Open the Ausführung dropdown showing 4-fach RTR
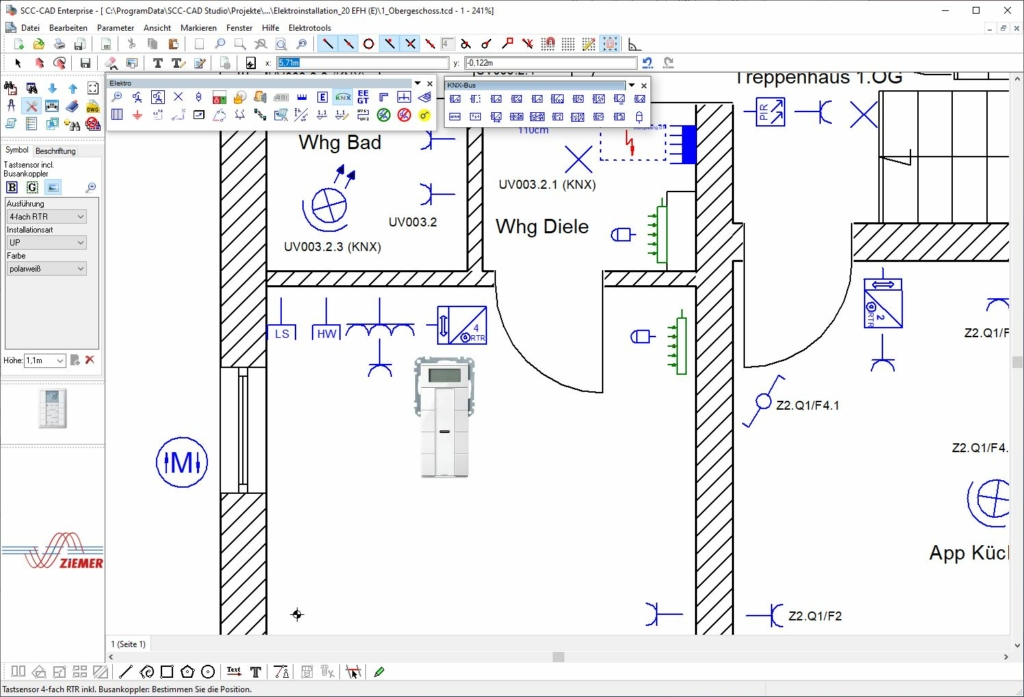This screenshot has height=697, width=1024. (46, 216)
